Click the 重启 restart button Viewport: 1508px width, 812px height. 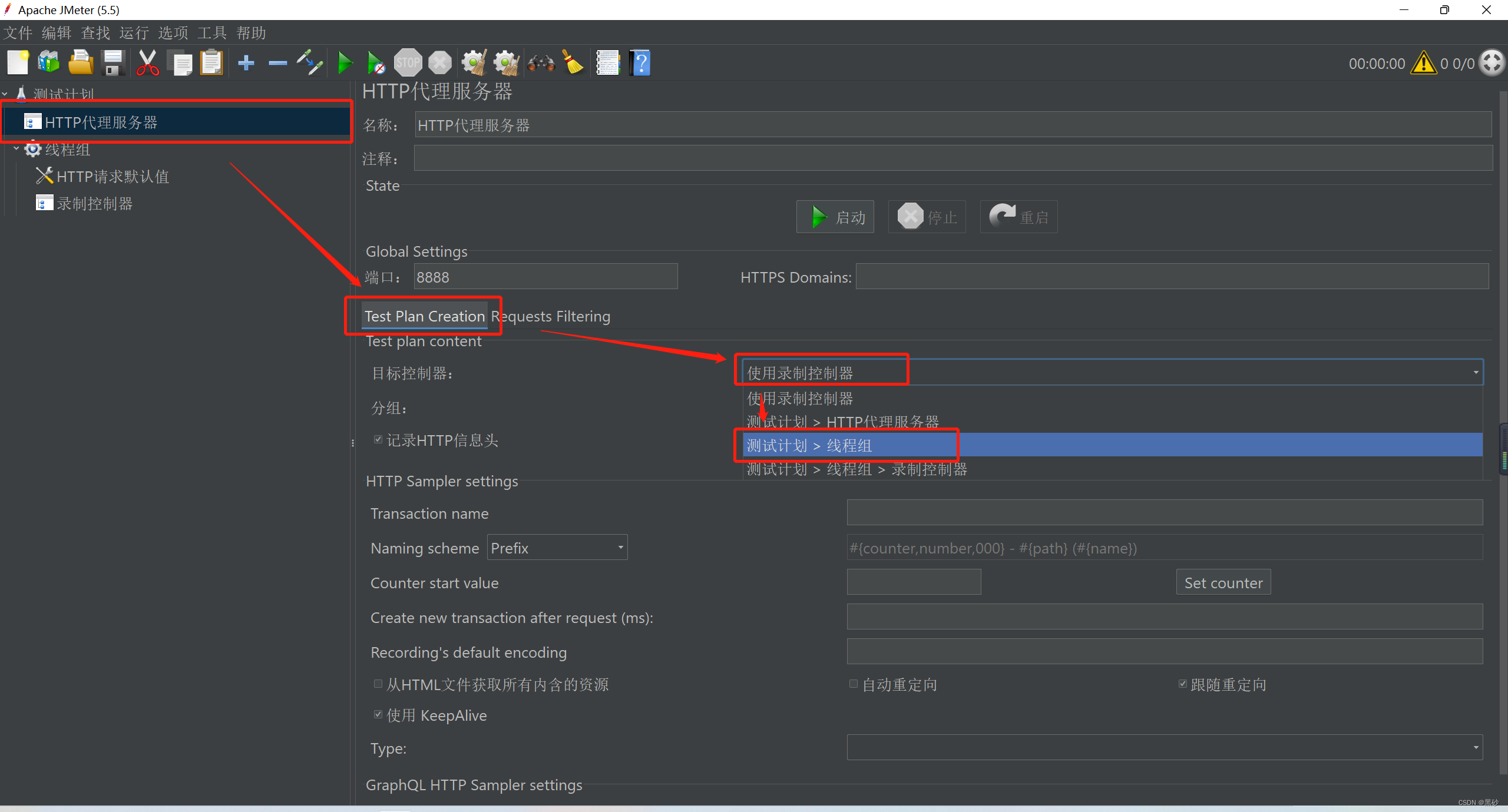1018,217
